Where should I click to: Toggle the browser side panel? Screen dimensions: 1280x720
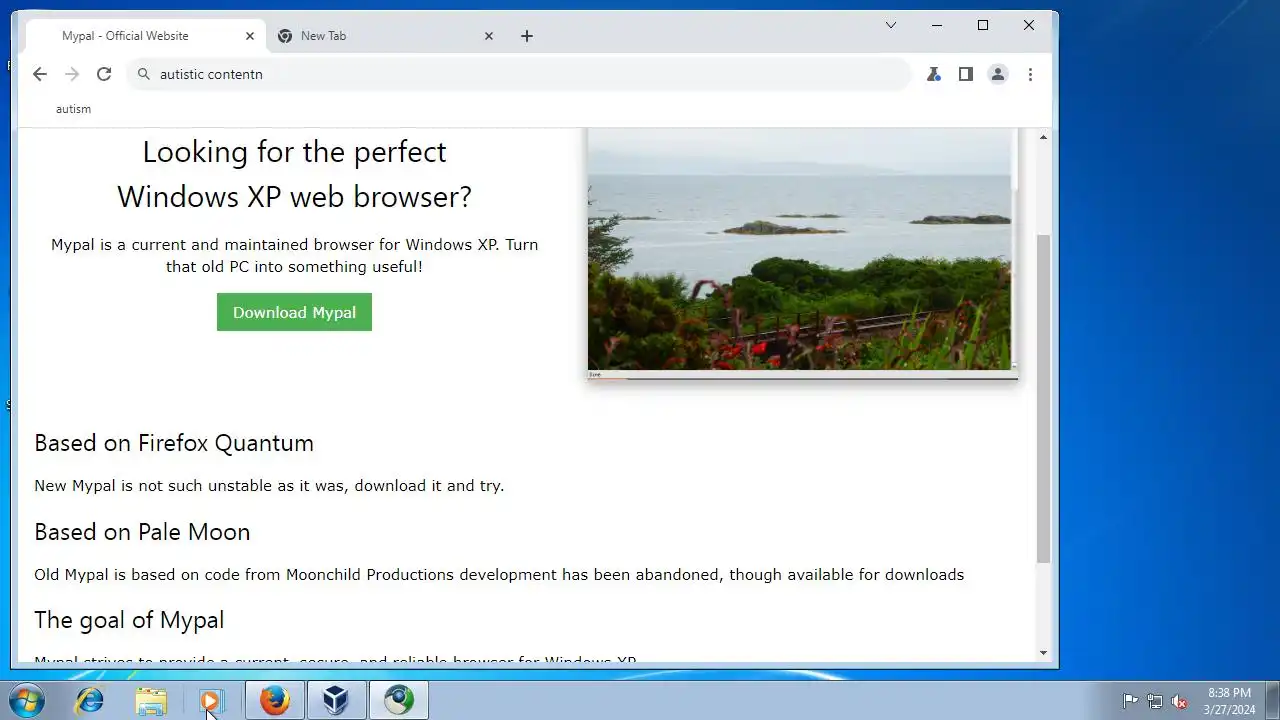965,74
